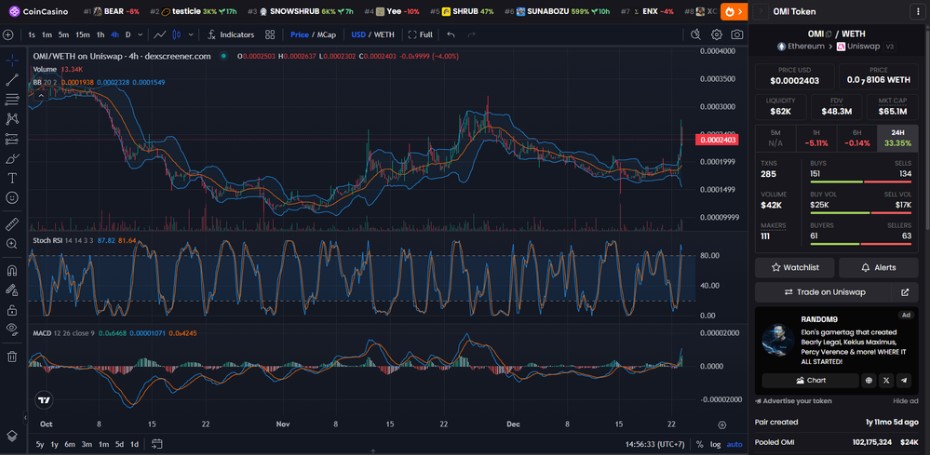
Task: Switch chart to MCap view
Action: click(326, 35)
